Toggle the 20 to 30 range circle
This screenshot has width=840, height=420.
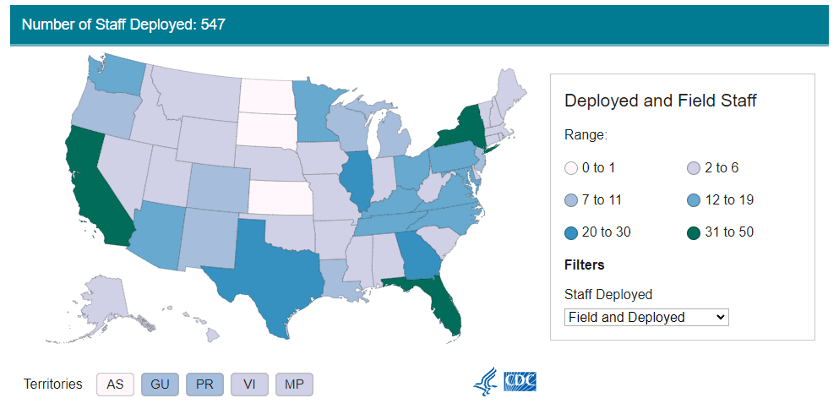pos(572,232)
